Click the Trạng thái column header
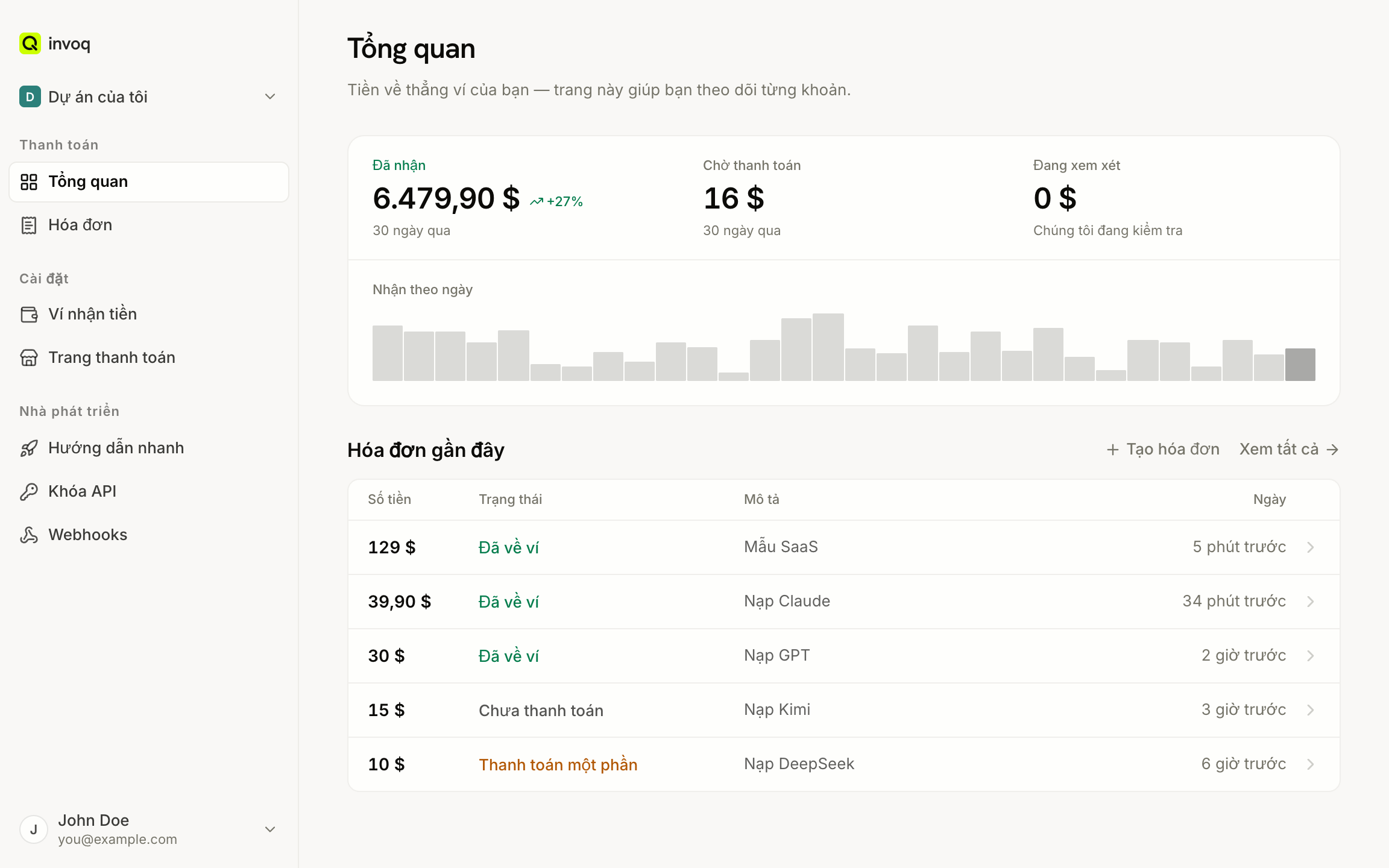The image size is (1389, 868). [x=511, y=500]
